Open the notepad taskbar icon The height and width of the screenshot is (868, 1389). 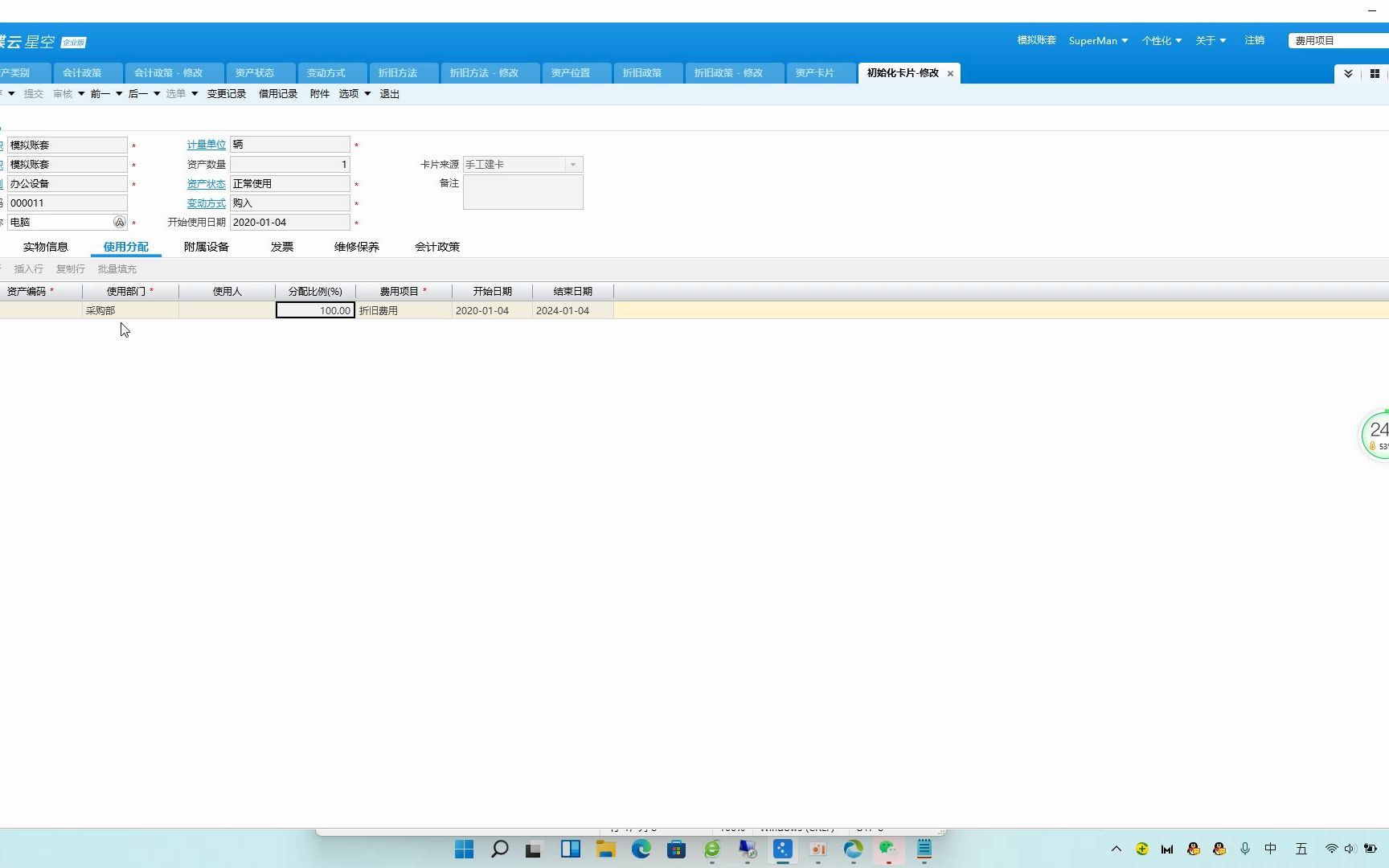click(x=924, y=849)
